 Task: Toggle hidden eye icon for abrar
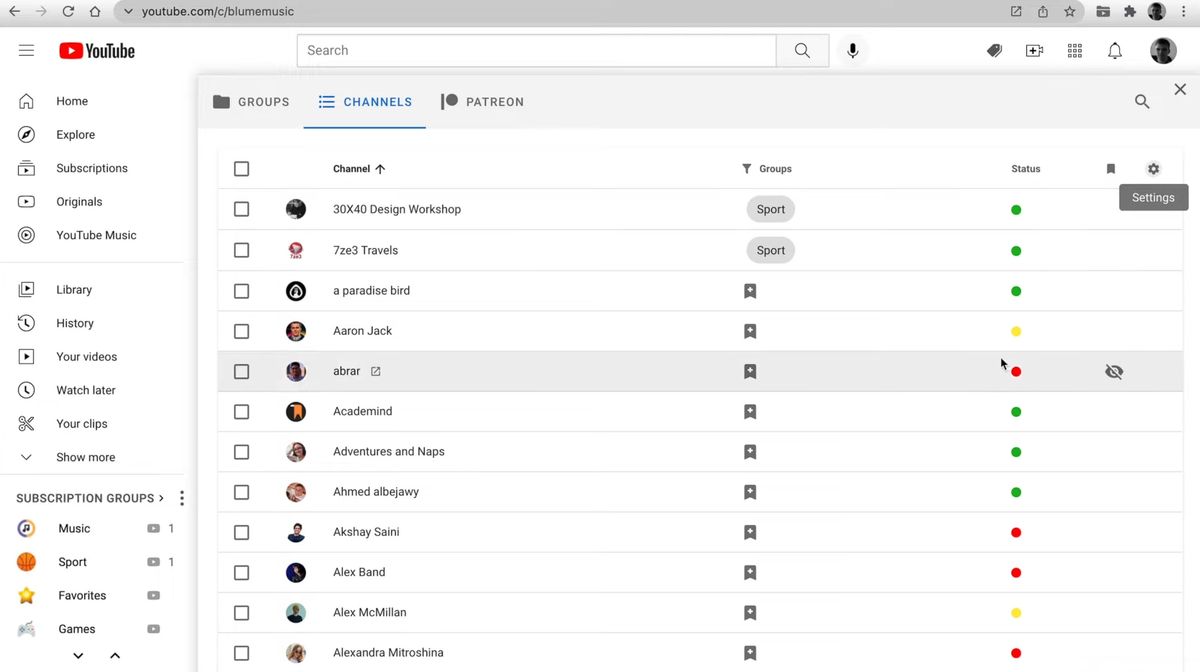pyautogui.click(x=1114, y=372)
